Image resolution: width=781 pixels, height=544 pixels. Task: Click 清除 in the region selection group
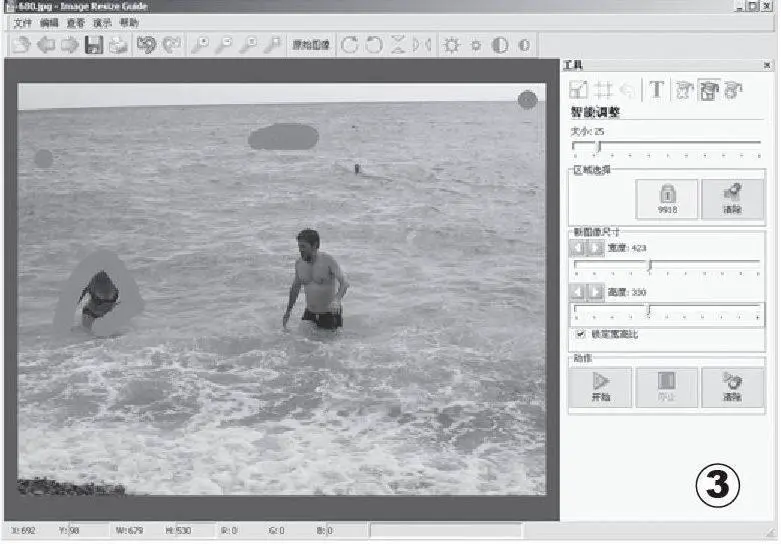coord(733,199)
